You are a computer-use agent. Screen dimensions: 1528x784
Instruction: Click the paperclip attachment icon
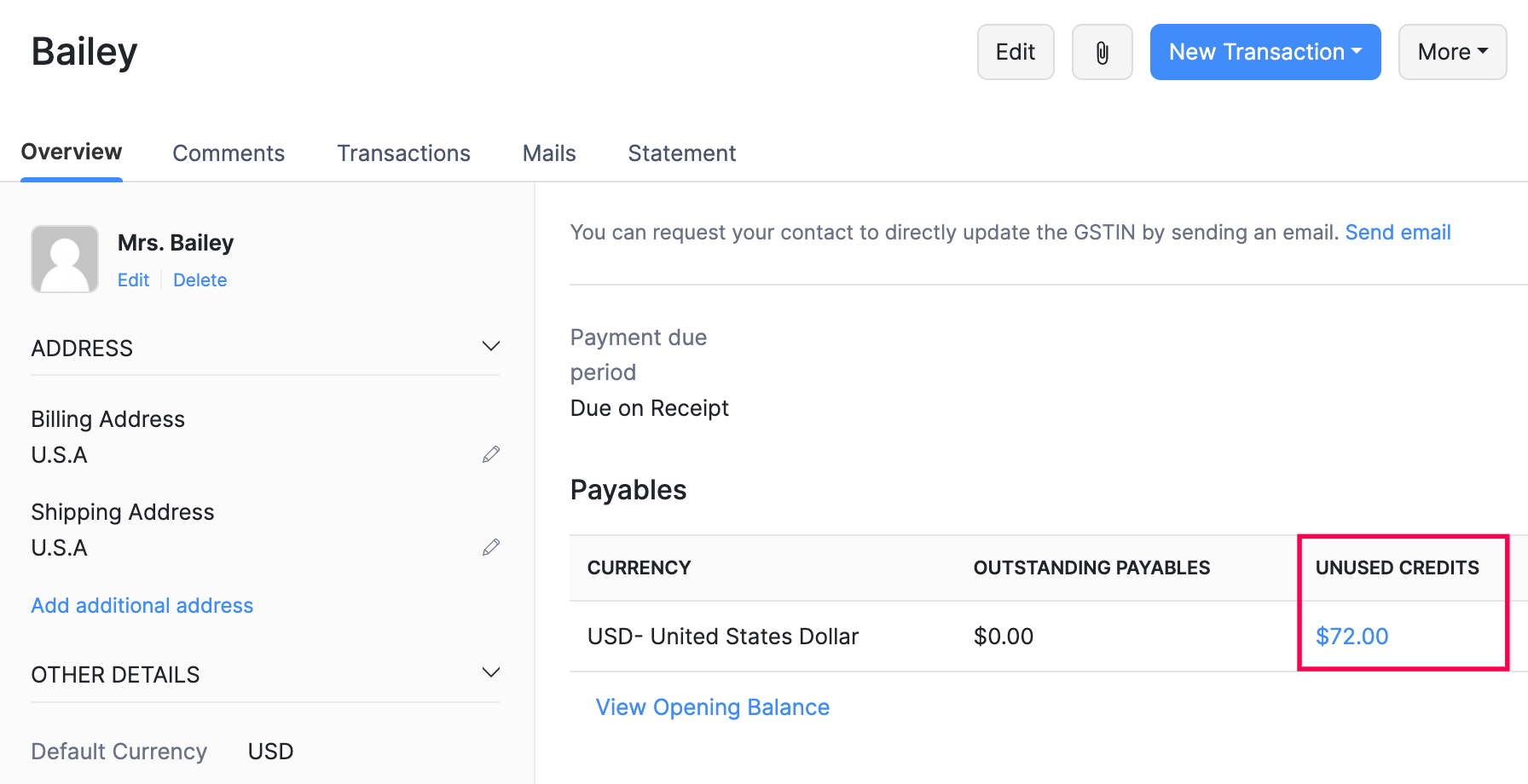(x=1102, y=53)
